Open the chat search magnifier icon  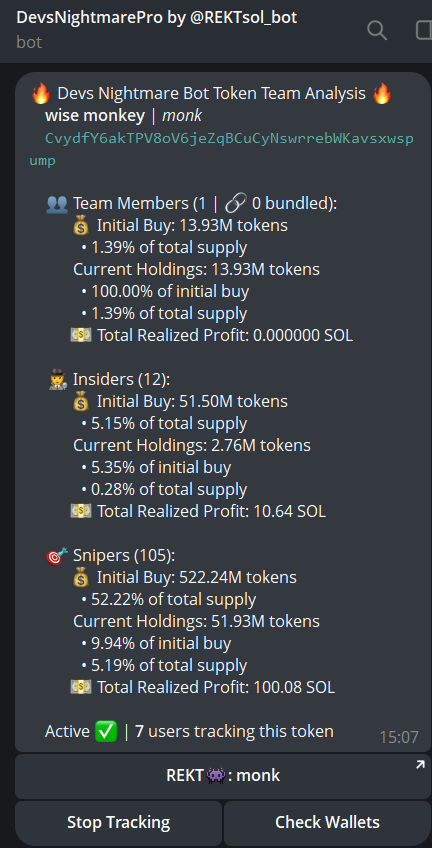377,30
